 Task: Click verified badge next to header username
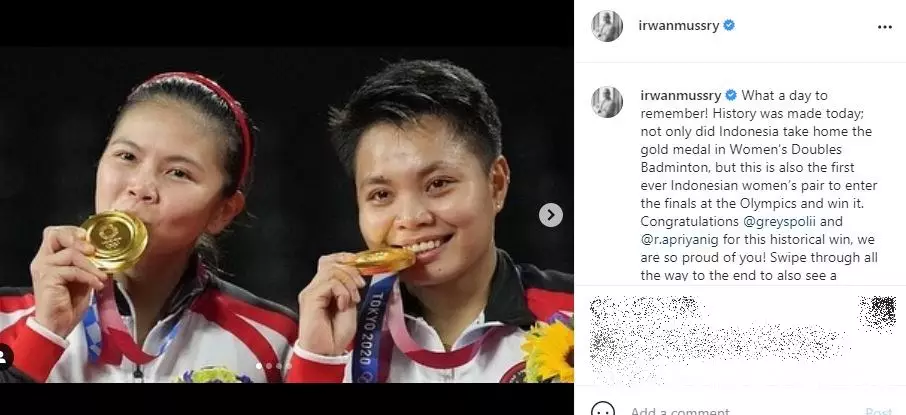tap(729, 25)
